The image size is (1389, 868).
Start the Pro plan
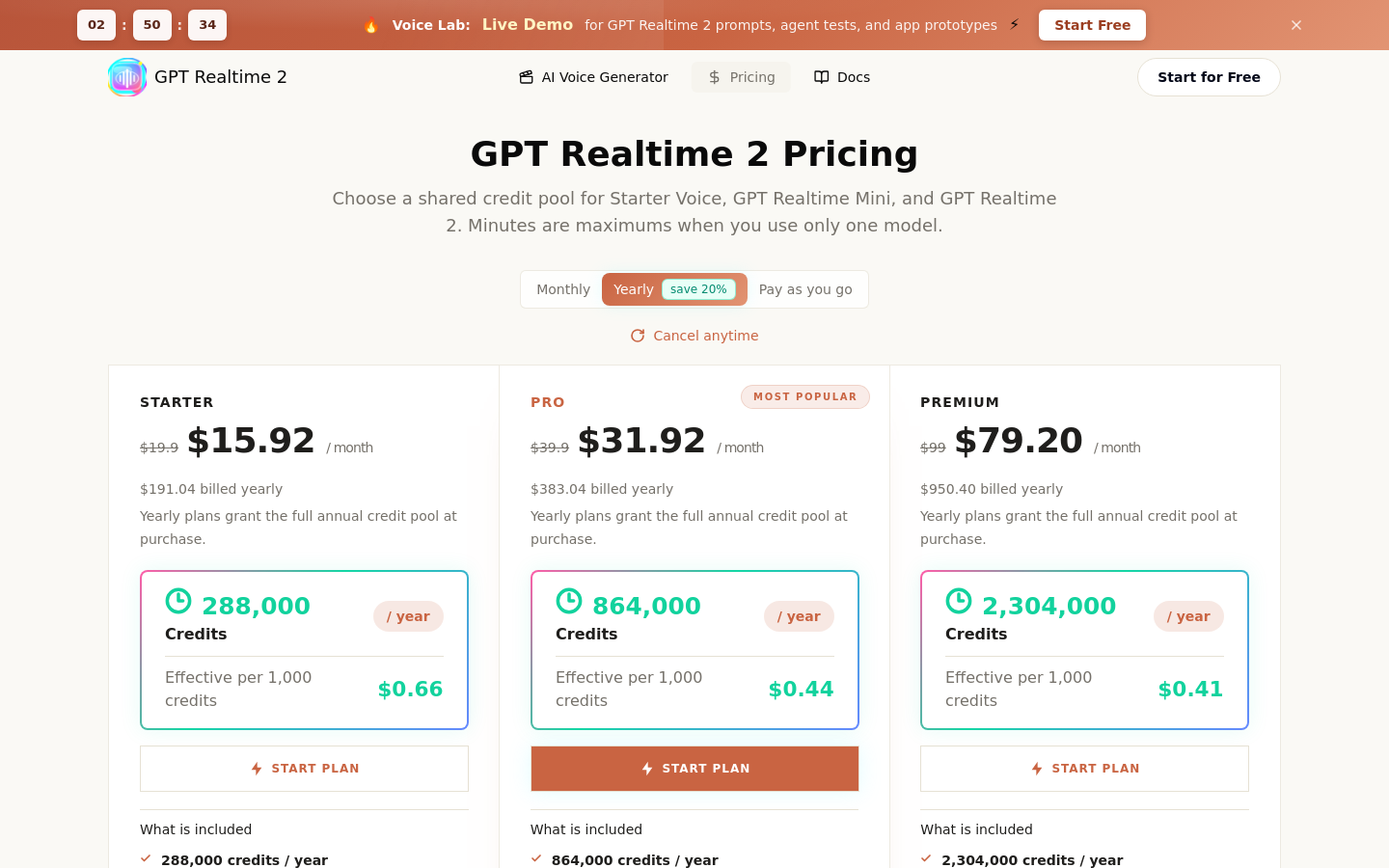(x=694, y=769)
